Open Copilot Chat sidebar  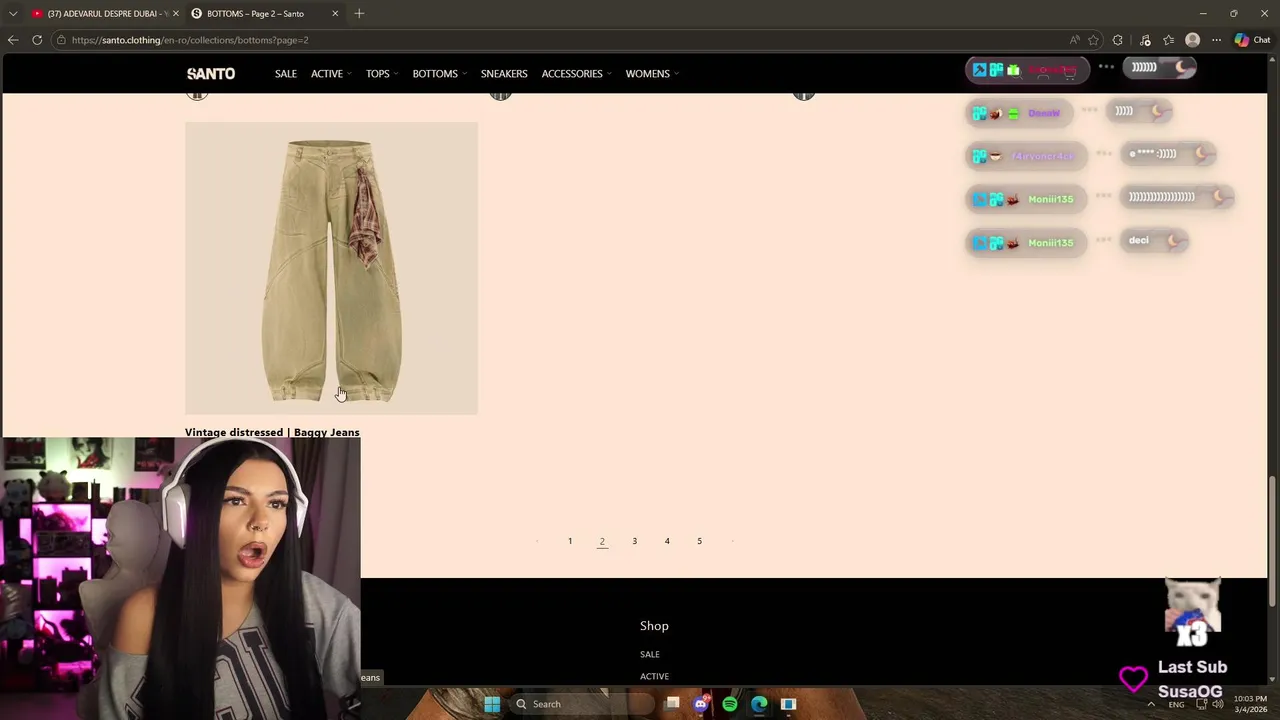tap(1252, 40)
